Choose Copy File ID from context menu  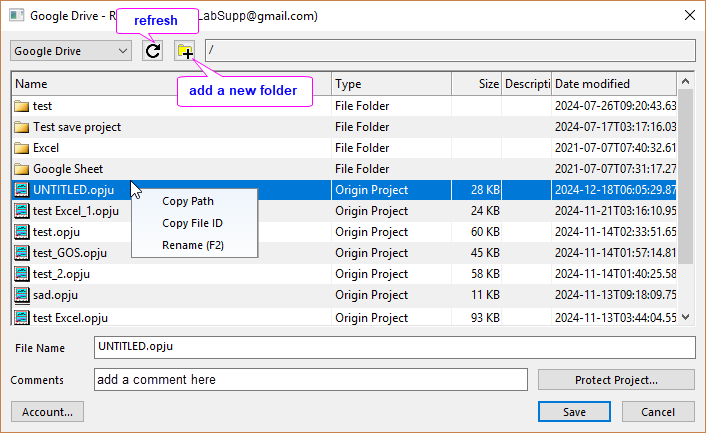[194, 223]
